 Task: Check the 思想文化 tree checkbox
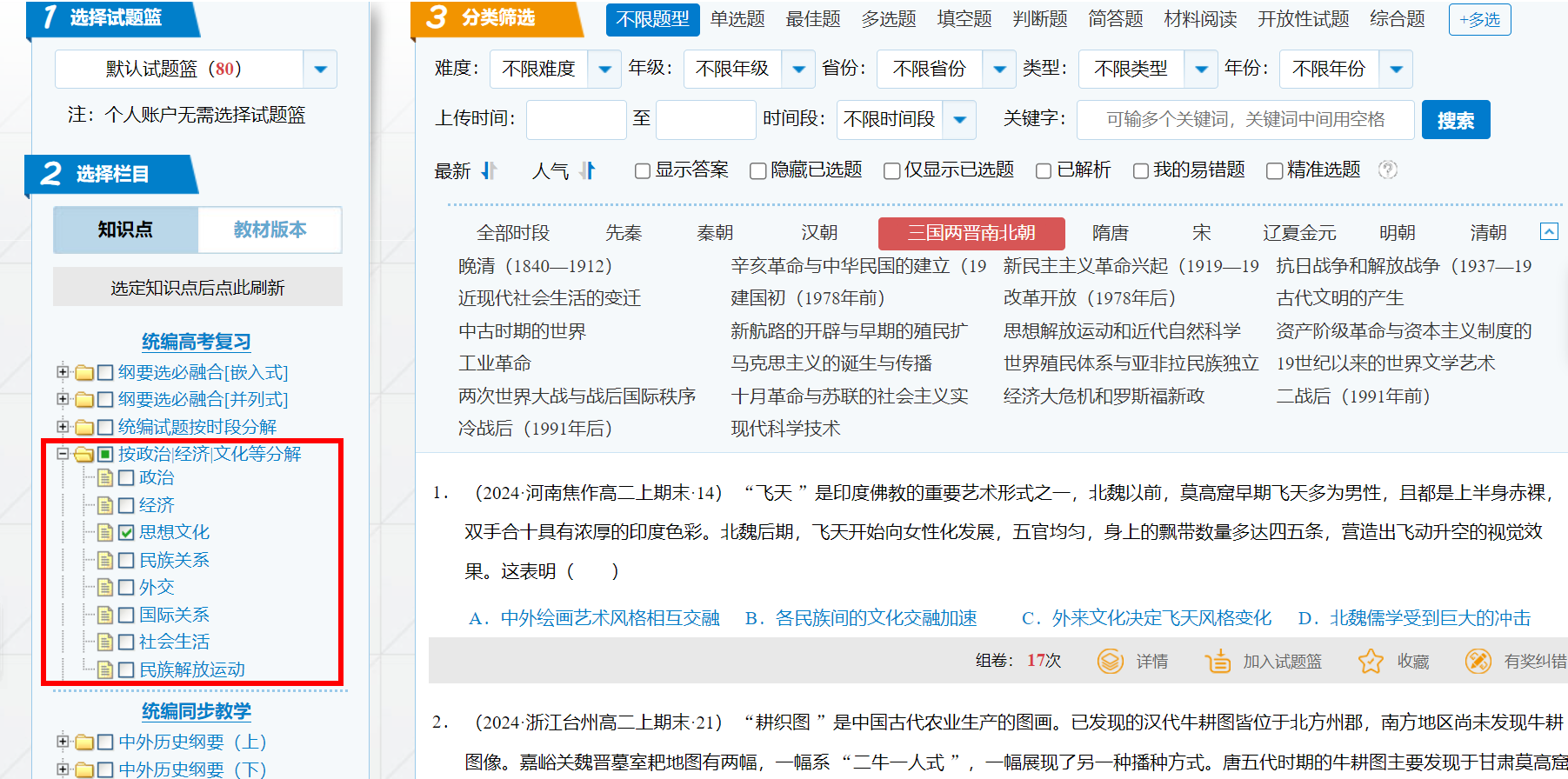point(126,533)
